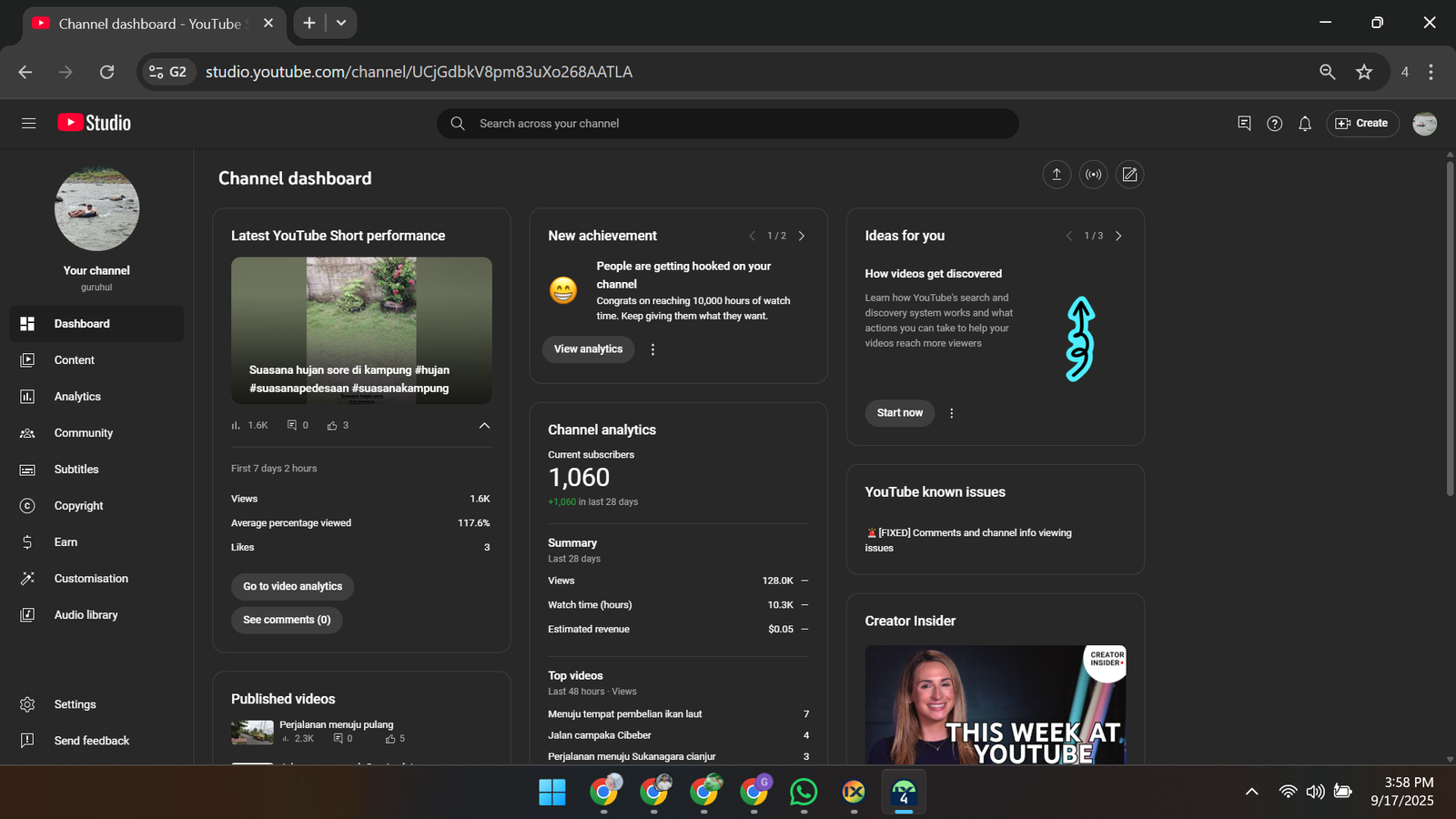The height and width of the screenshot is (819, 1456).
Task: Open Content in the sidebar
Action: click(x=75, y=360)
